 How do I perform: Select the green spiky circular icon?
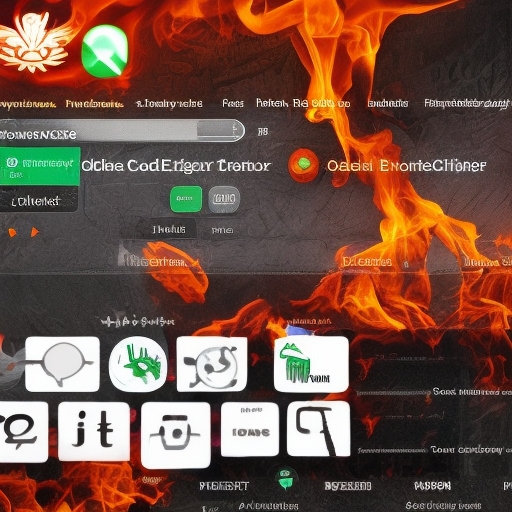click(138, 364)
